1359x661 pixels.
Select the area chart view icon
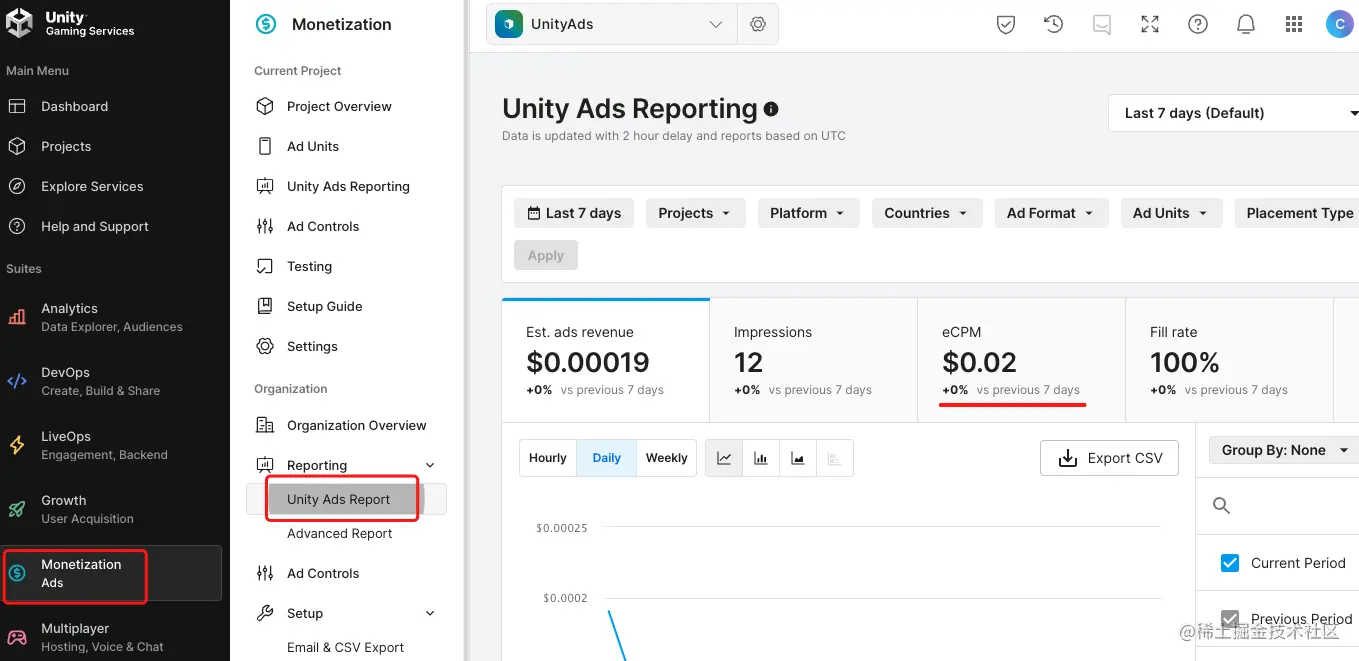click(x=797, y=457)
